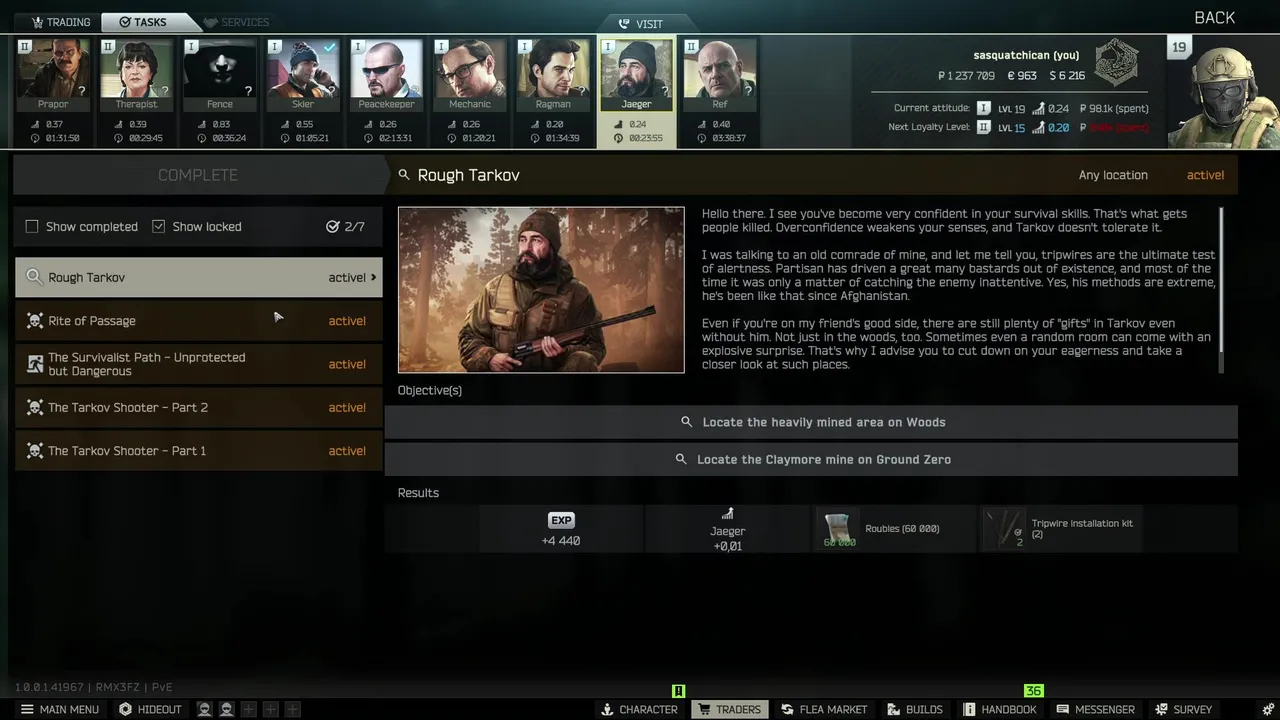Click the skull icon beside Rite of Passage
The width and height of the screenshot is (1280, 720).
[x=35, y=321]
